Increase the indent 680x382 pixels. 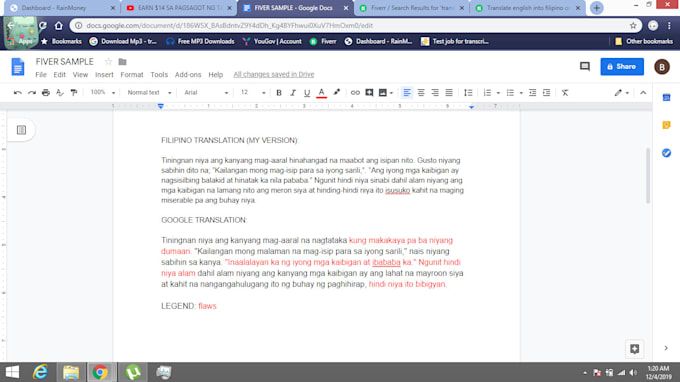546,92
